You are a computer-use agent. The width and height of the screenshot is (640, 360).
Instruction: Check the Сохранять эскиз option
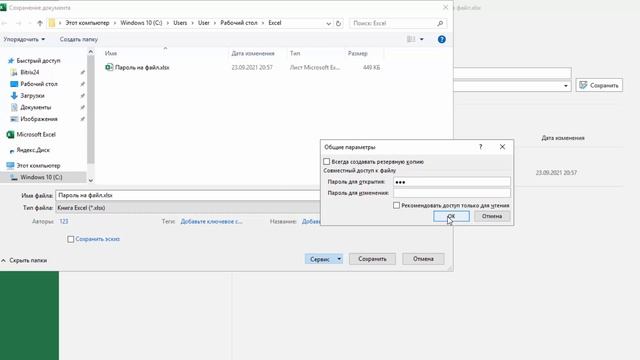coord(71,239)
